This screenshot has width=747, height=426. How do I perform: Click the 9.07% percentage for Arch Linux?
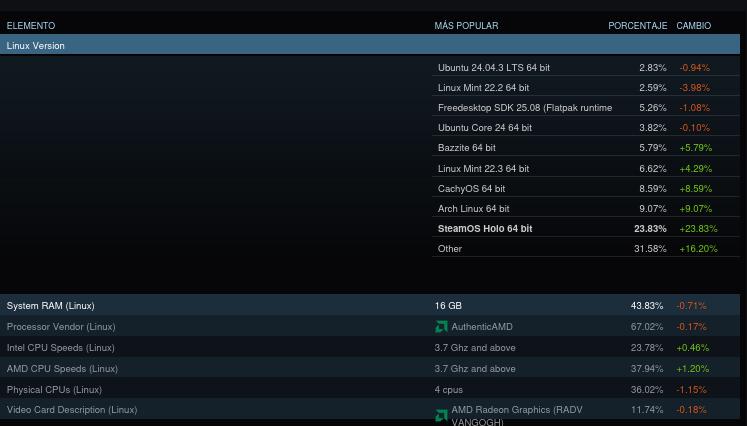coord(653,209)
